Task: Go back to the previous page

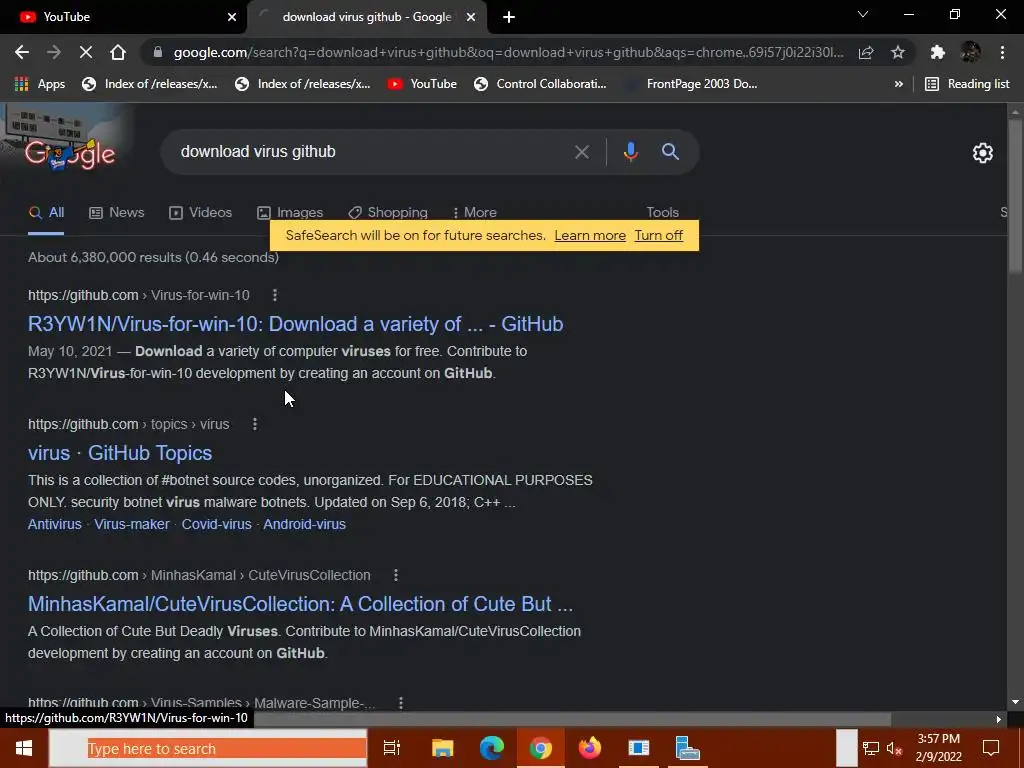Action: [x=22, y=52]
